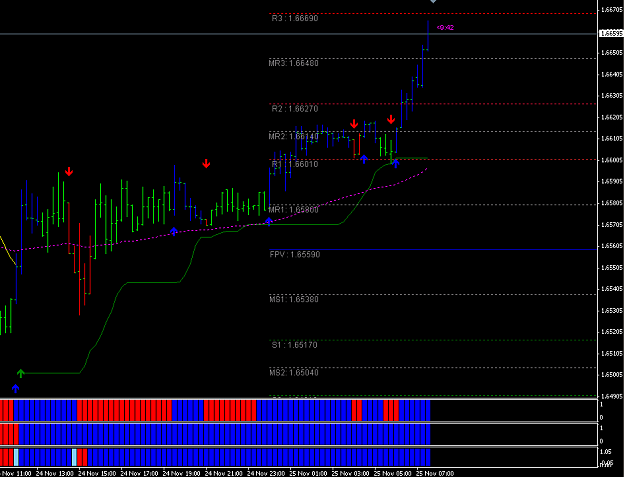
Task: Click the magenta candle countdown '<9:42'
Action: point(445,27)
